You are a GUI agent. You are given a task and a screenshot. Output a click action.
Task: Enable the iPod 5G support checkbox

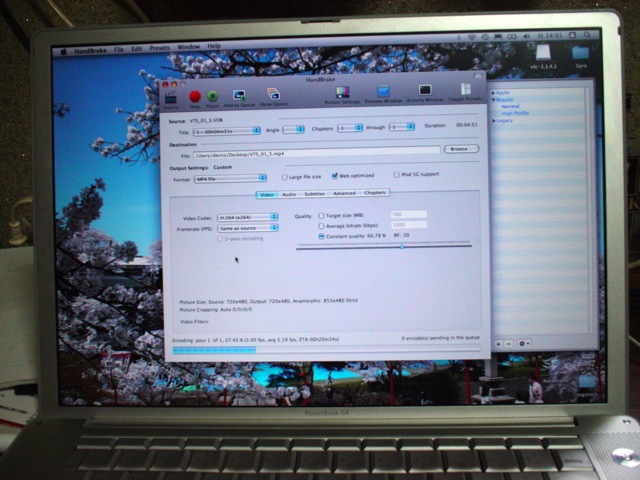(396, 175)
